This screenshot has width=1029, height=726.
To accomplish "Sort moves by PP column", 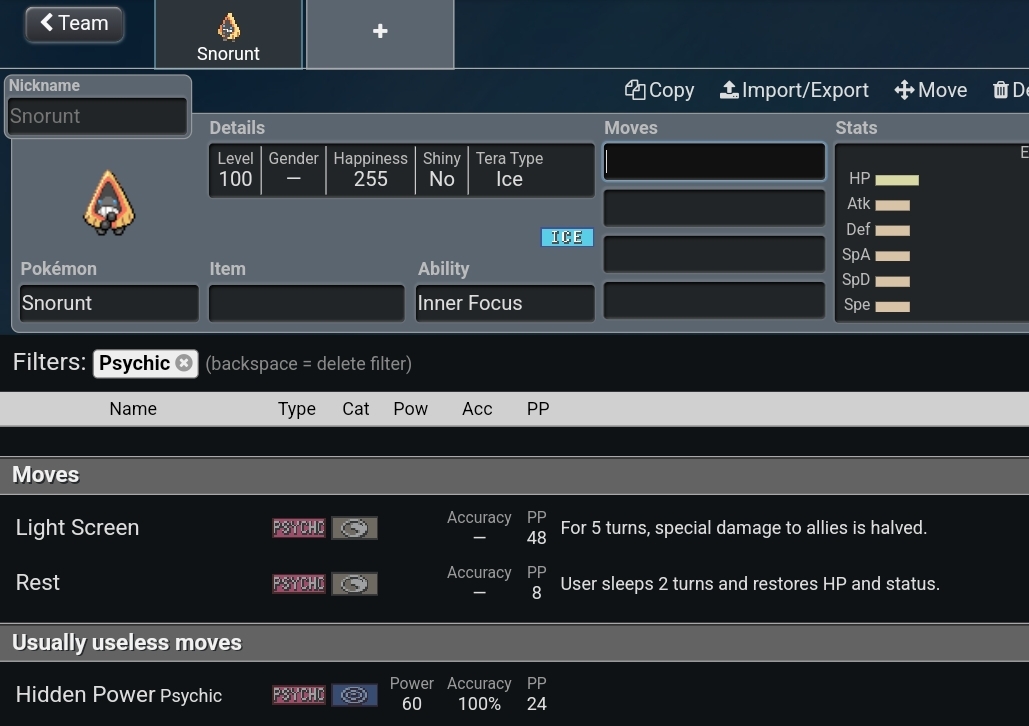I will coord(538,409).
